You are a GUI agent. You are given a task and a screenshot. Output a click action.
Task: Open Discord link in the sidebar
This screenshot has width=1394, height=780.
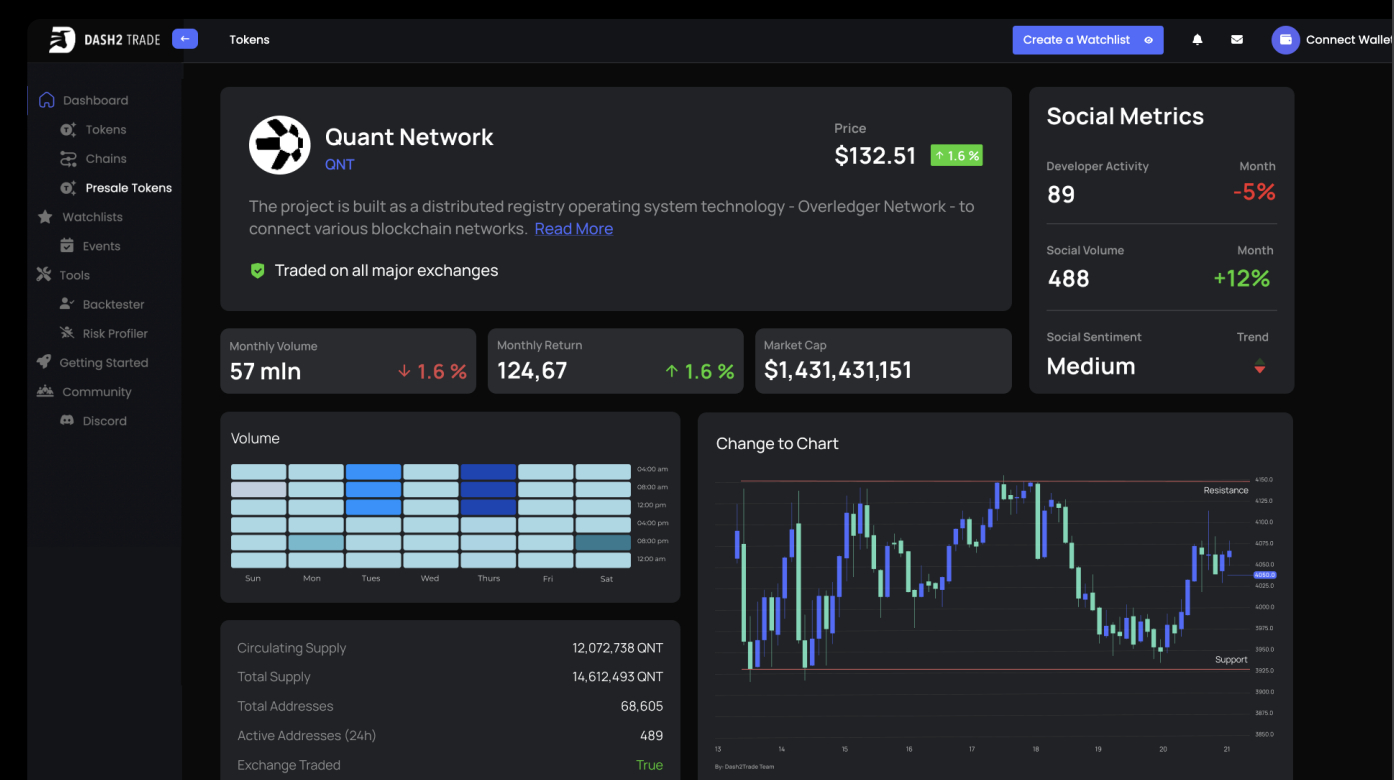(105, 421)
